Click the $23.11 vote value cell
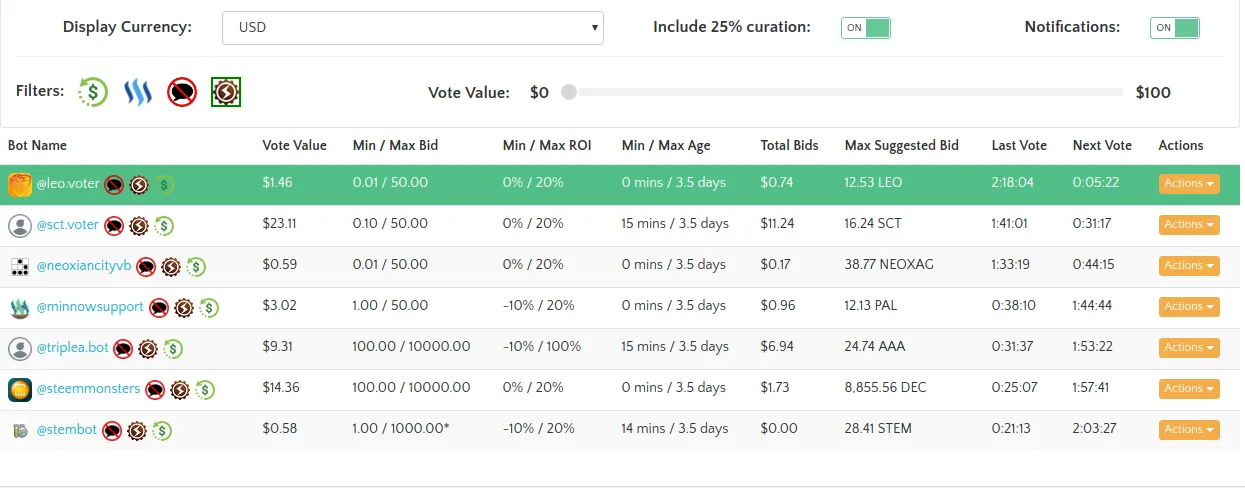The width and height of the screenshot is (1245, 488). point(279,224)
